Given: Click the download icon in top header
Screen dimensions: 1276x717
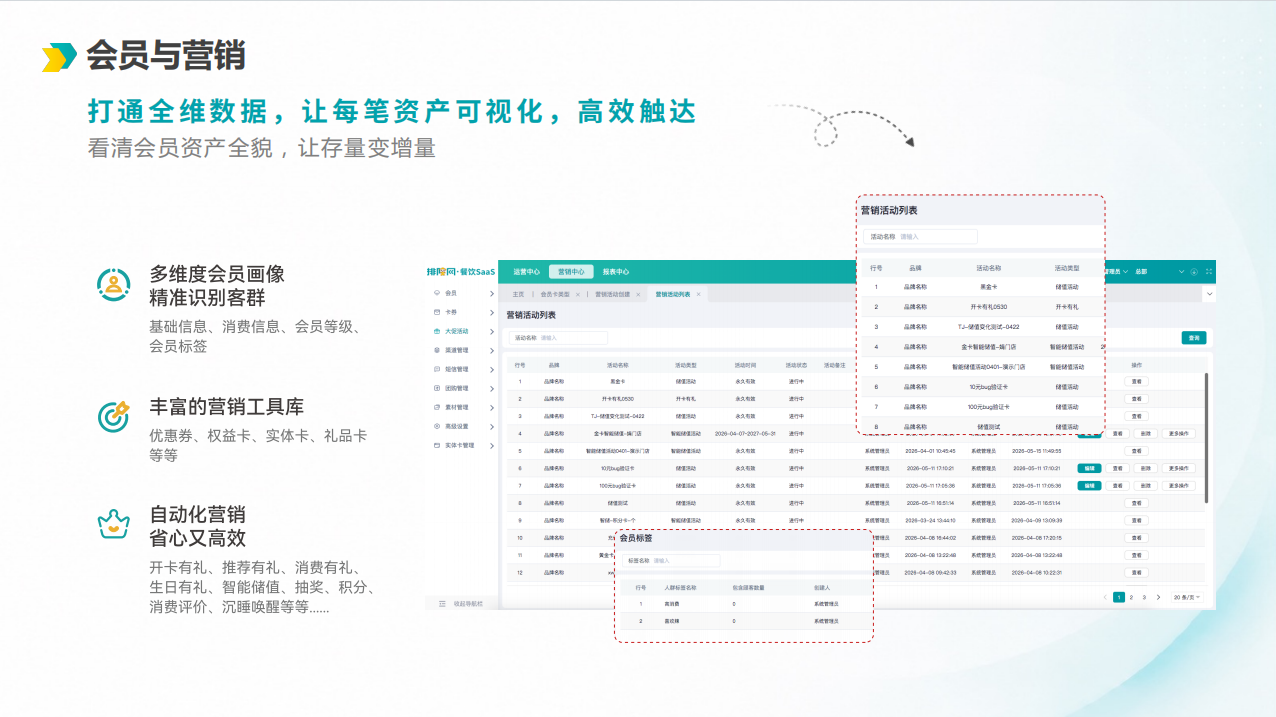Looking at the screenshot, I should point(1194,272).
